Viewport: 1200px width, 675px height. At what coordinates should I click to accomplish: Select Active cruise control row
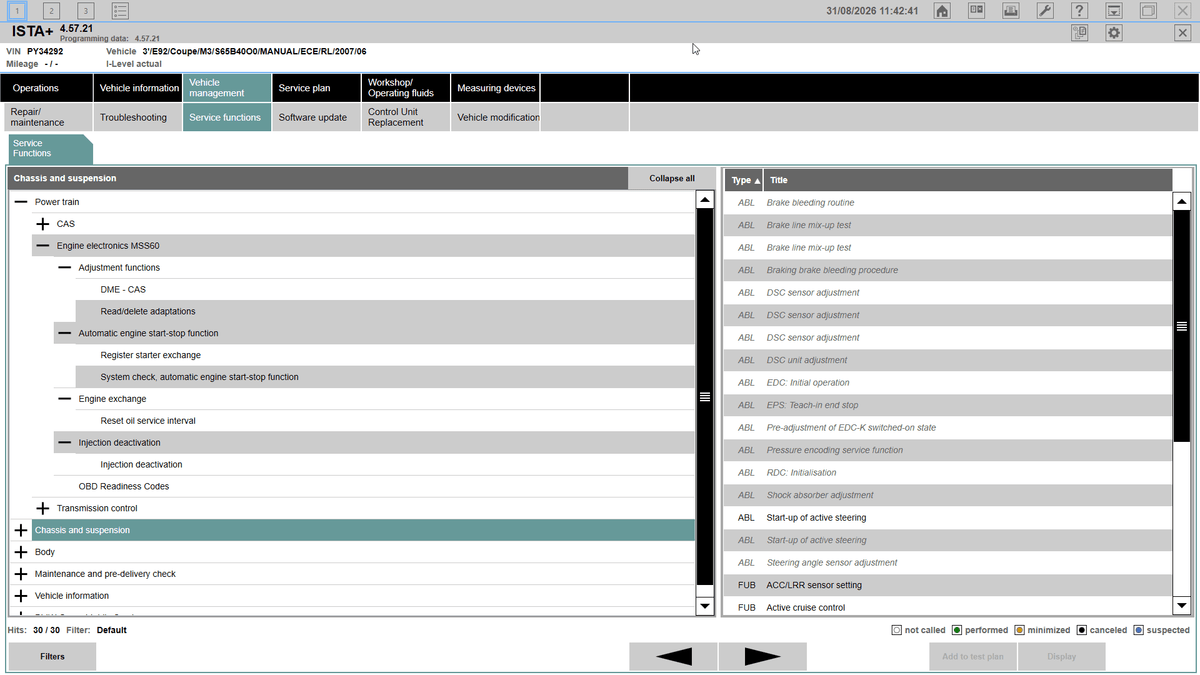click(947, 607)
